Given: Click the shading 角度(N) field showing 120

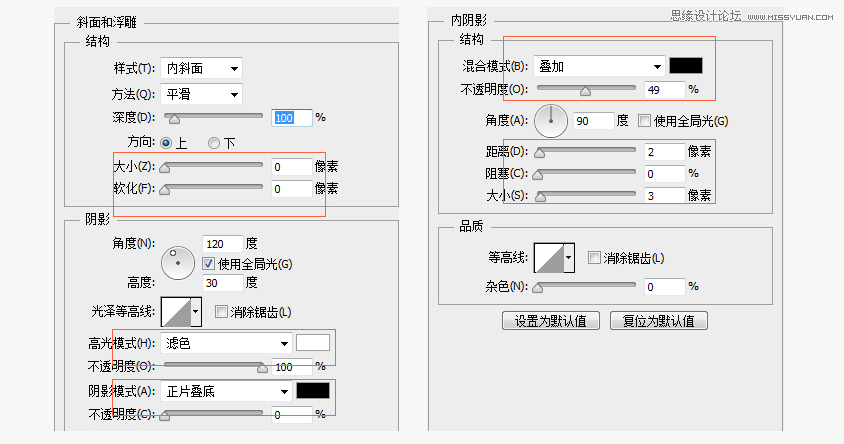Looking at the screenshot, I should (x=222, y=244).
